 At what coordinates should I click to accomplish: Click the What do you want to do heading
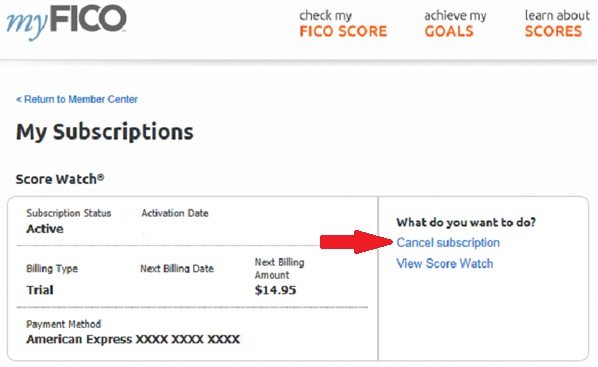(x=466, y=222)
